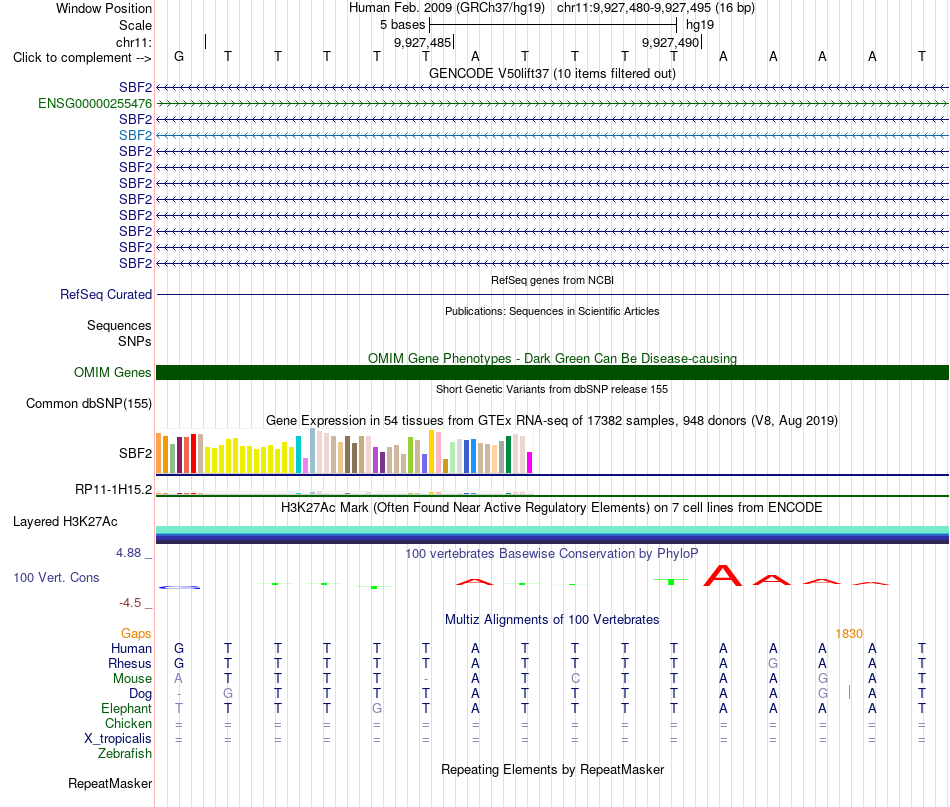The height and width of the screenshot is (807, 950).
Task: Click the 'Click to complement -->' label
Action: tap(82, 58)
